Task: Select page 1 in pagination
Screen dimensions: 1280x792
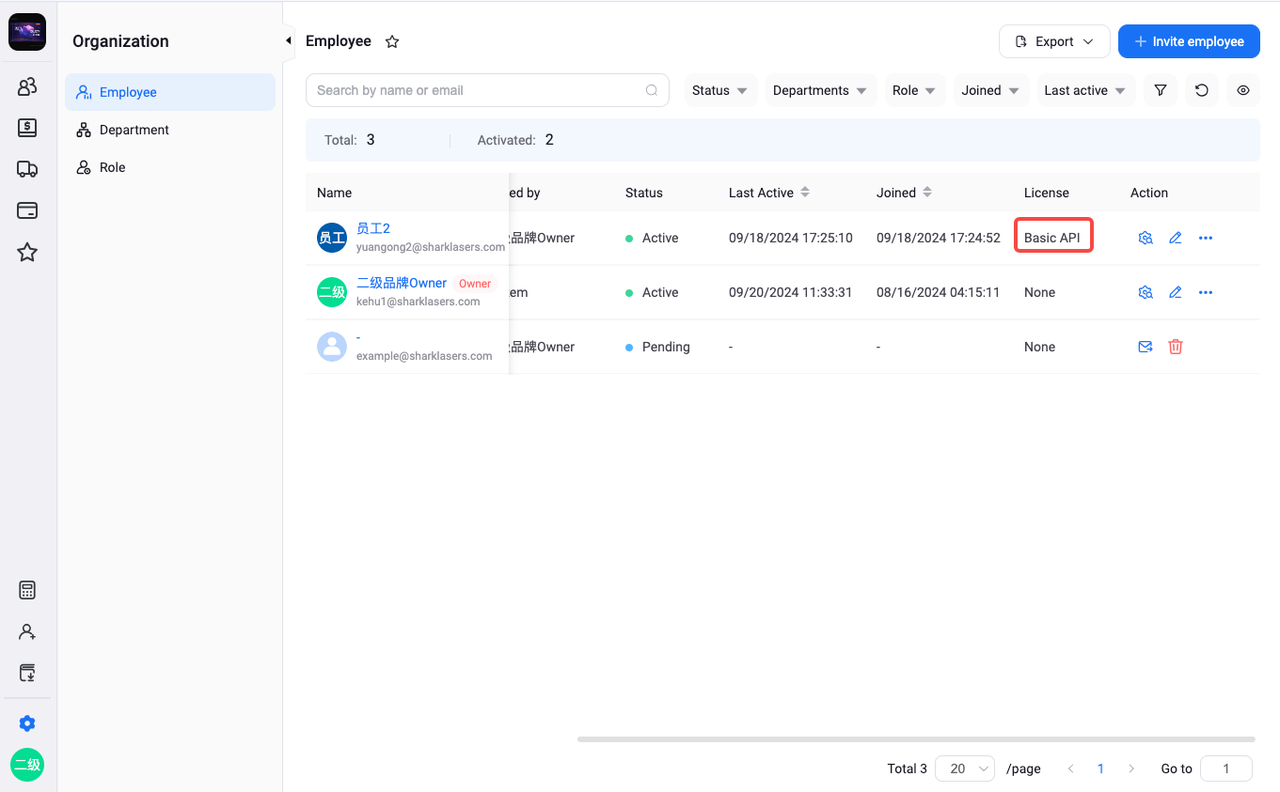Action: click(x=1101, y=768)
